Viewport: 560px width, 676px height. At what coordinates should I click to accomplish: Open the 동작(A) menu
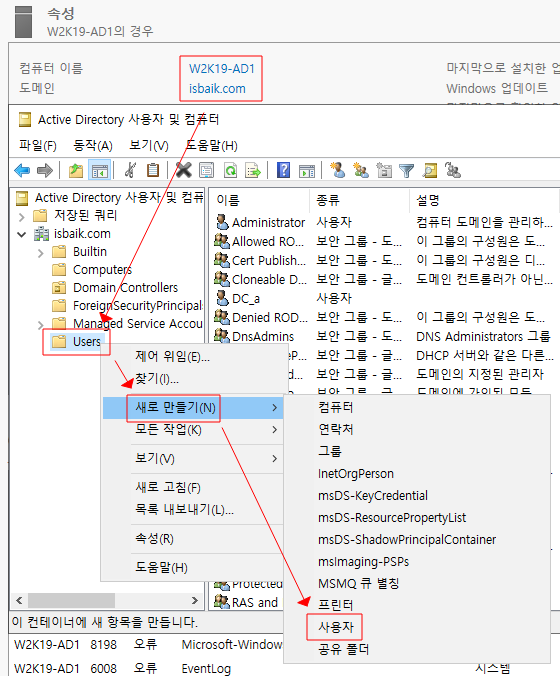pyautogui.click(x=93, y=146)
